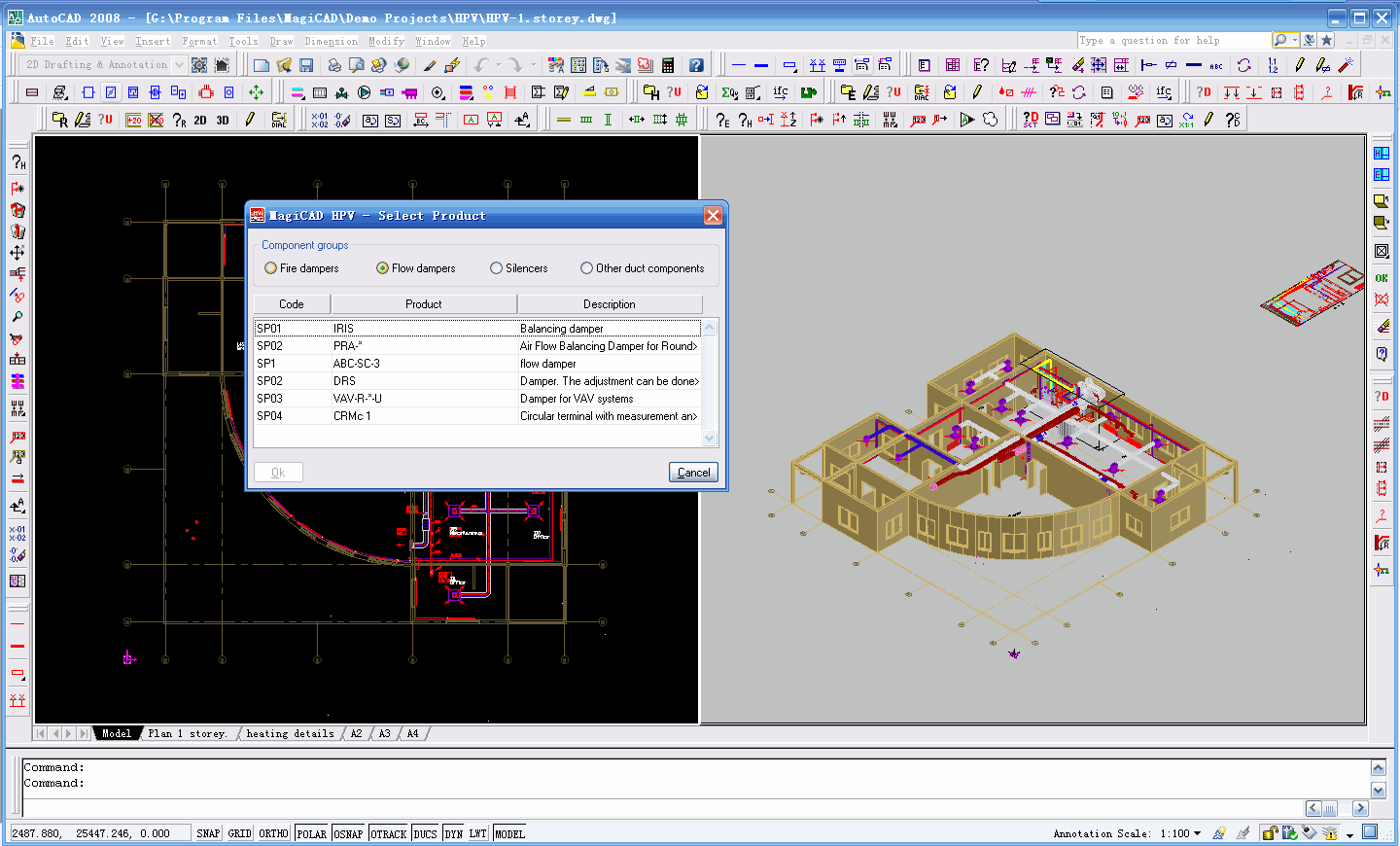Click the help question input field

pyautogui.click(x=1174, y=40)
